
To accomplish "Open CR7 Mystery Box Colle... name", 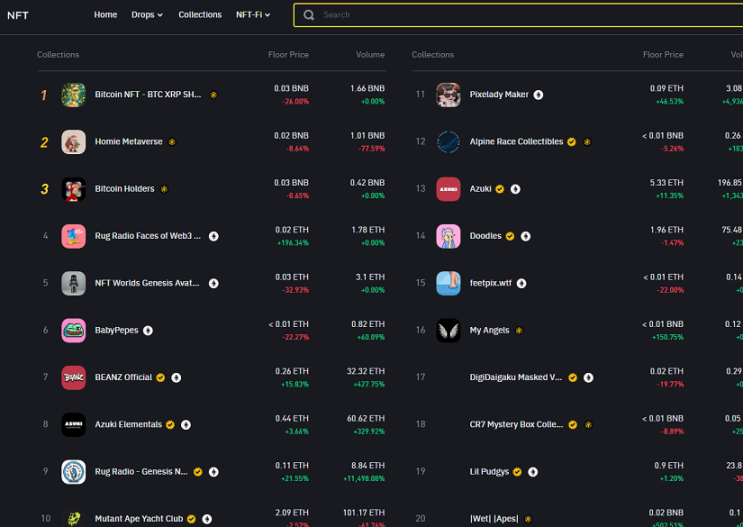I will point(516,424).
